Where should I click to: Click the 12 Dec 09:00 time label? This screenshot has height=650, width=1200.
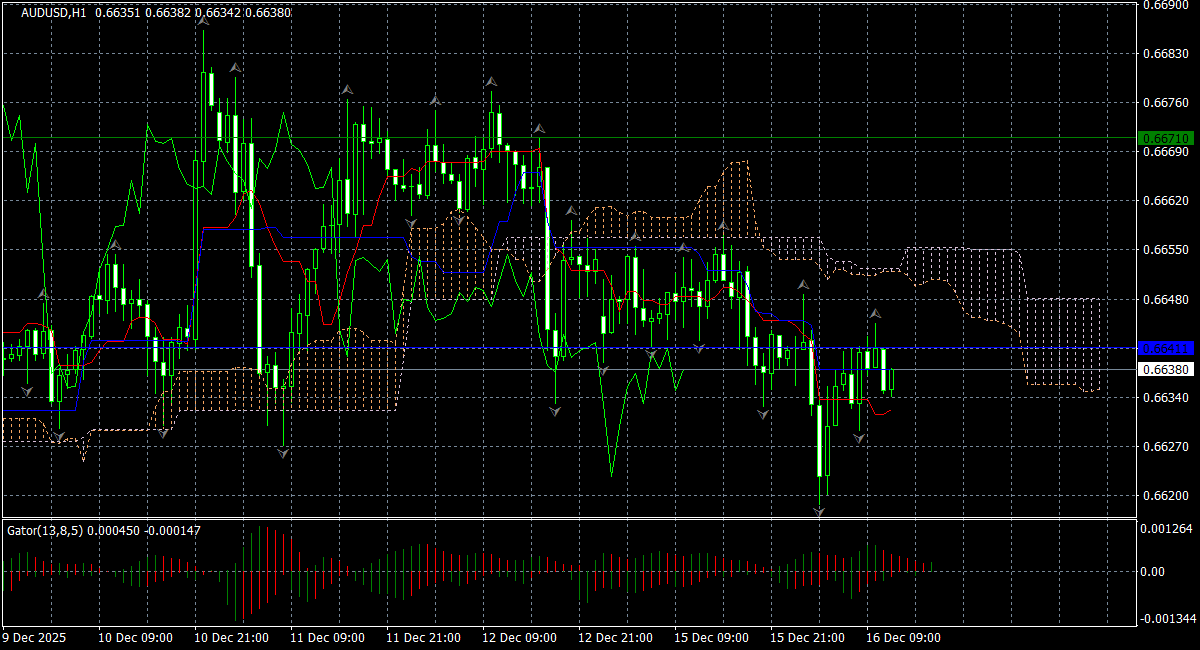(x=518, y=638)
